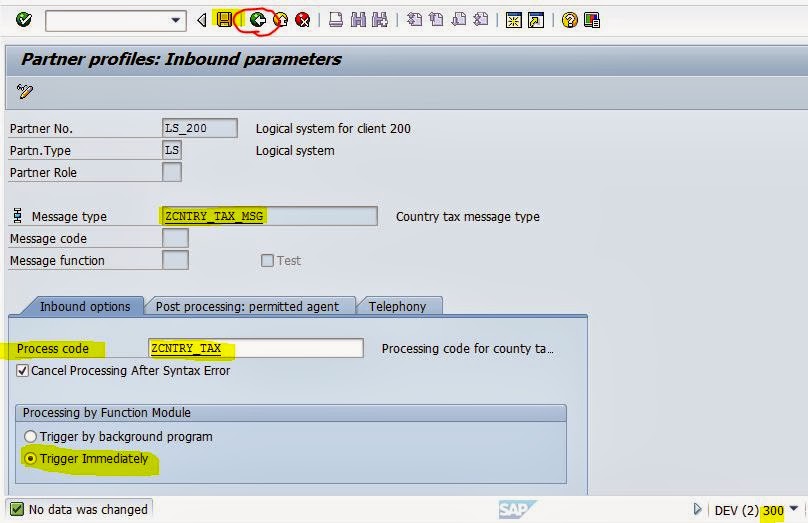
Task: Click the Print icon
Action: (336, 20)
